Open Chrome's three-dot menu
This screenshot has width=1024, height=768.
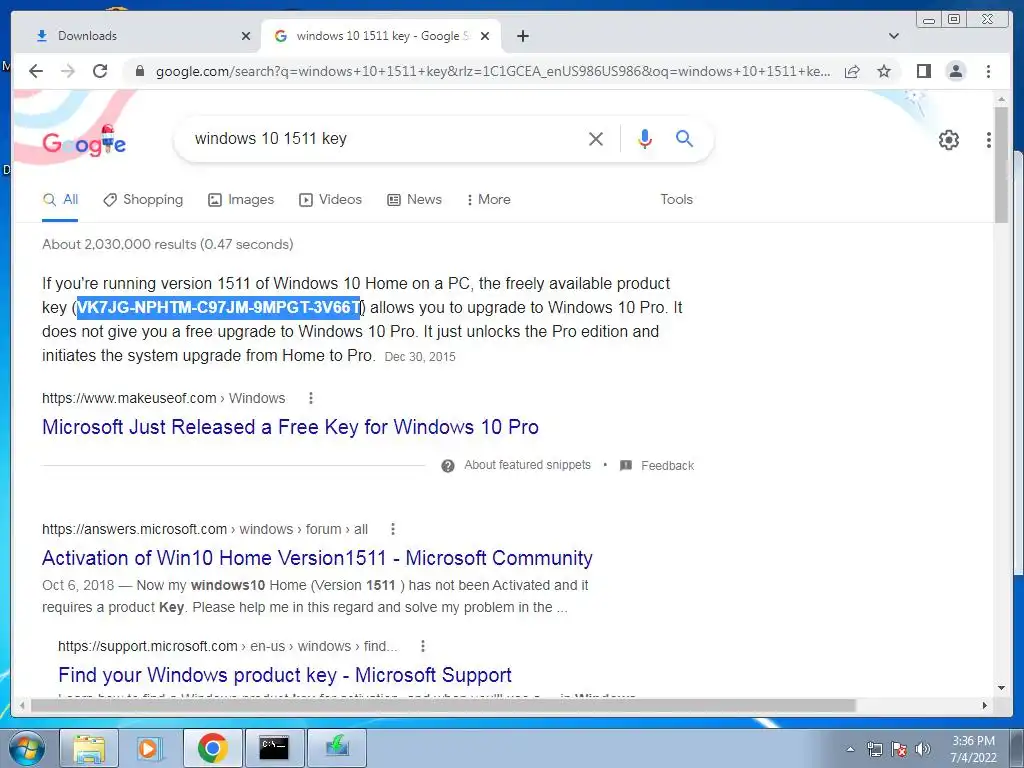point(988,71)
